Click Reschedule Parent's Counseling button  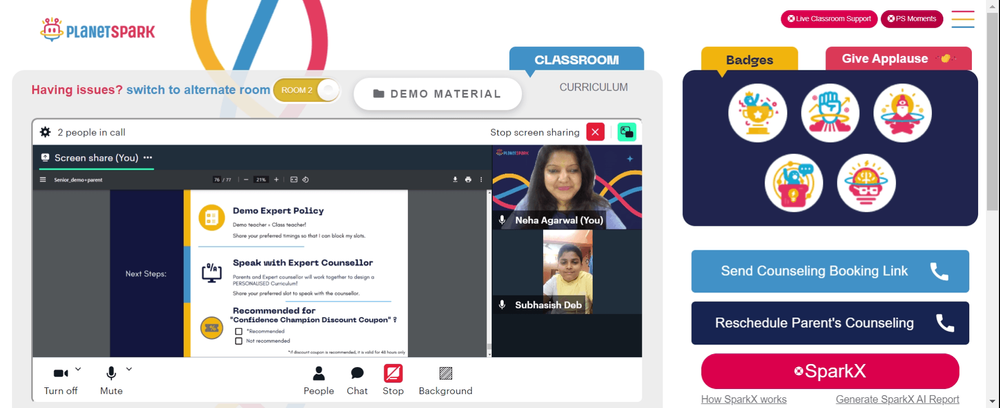point(830,323)
